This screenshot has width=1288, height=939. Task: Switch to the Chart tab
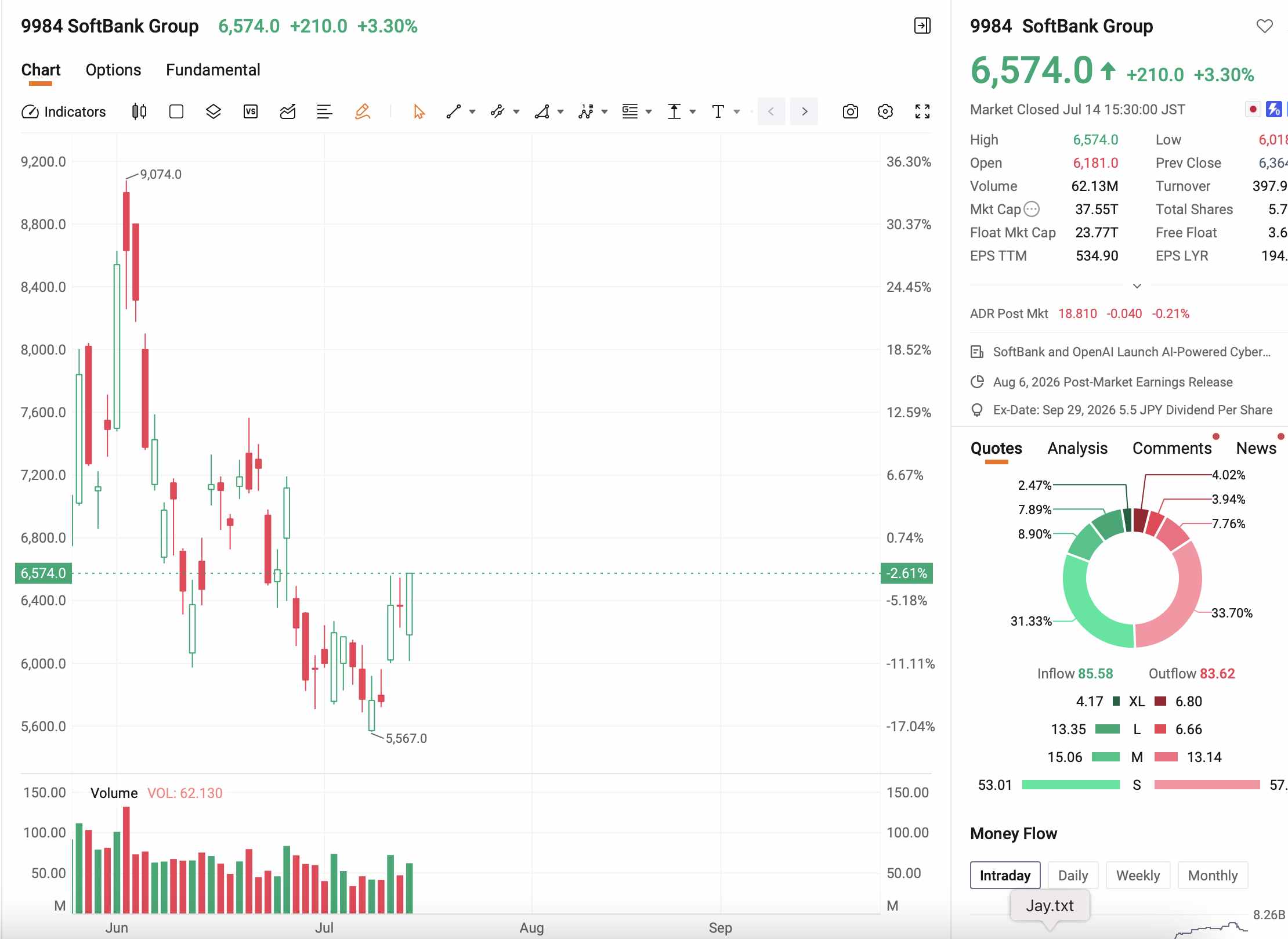pos(41,70)
